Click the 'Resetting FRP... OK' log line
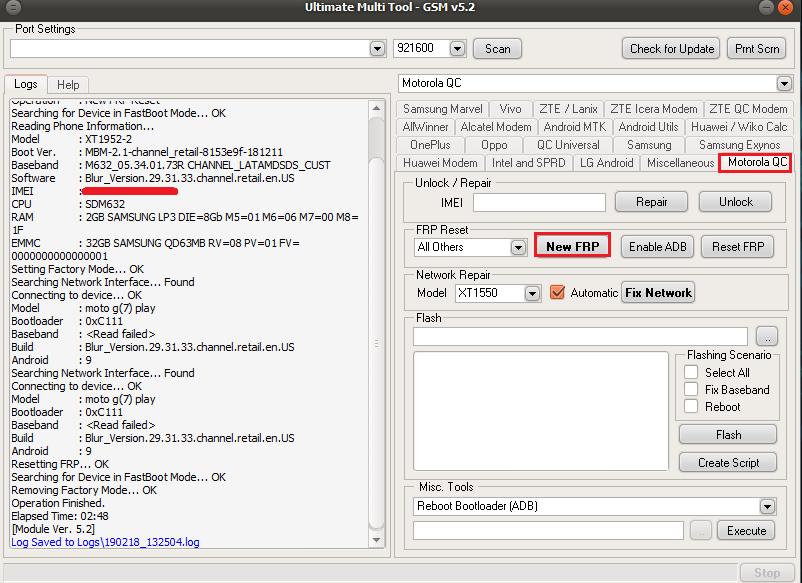The width and height of the screenshot is (802, 583). click(60, 464)
